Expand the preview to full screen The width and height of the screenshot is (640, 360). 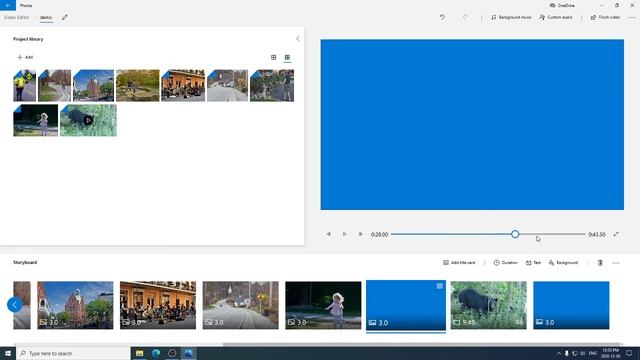click(x=616, y=234)
